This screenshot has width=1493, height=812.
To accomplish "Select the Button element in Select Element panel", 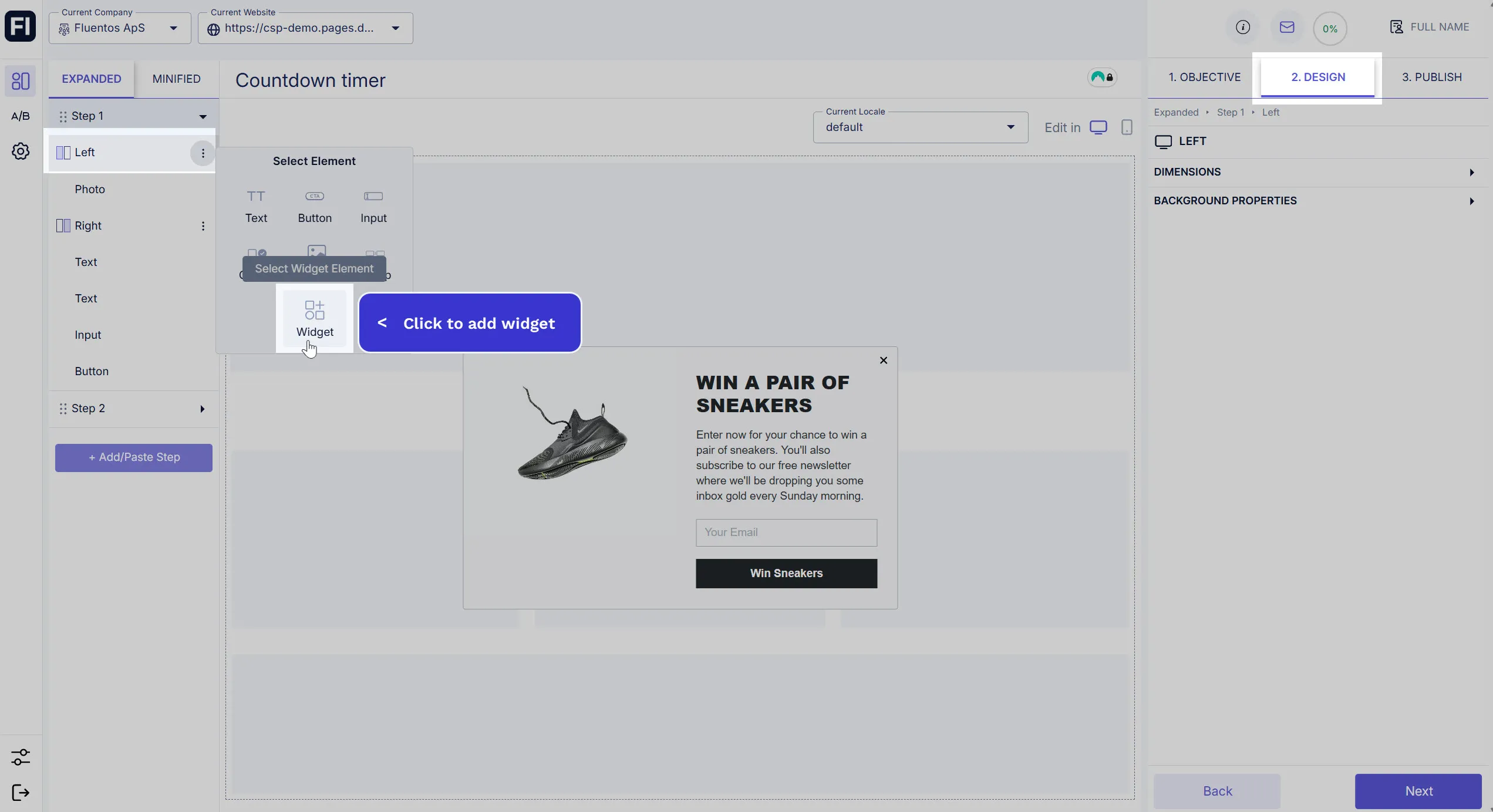I will pos(315,205).
